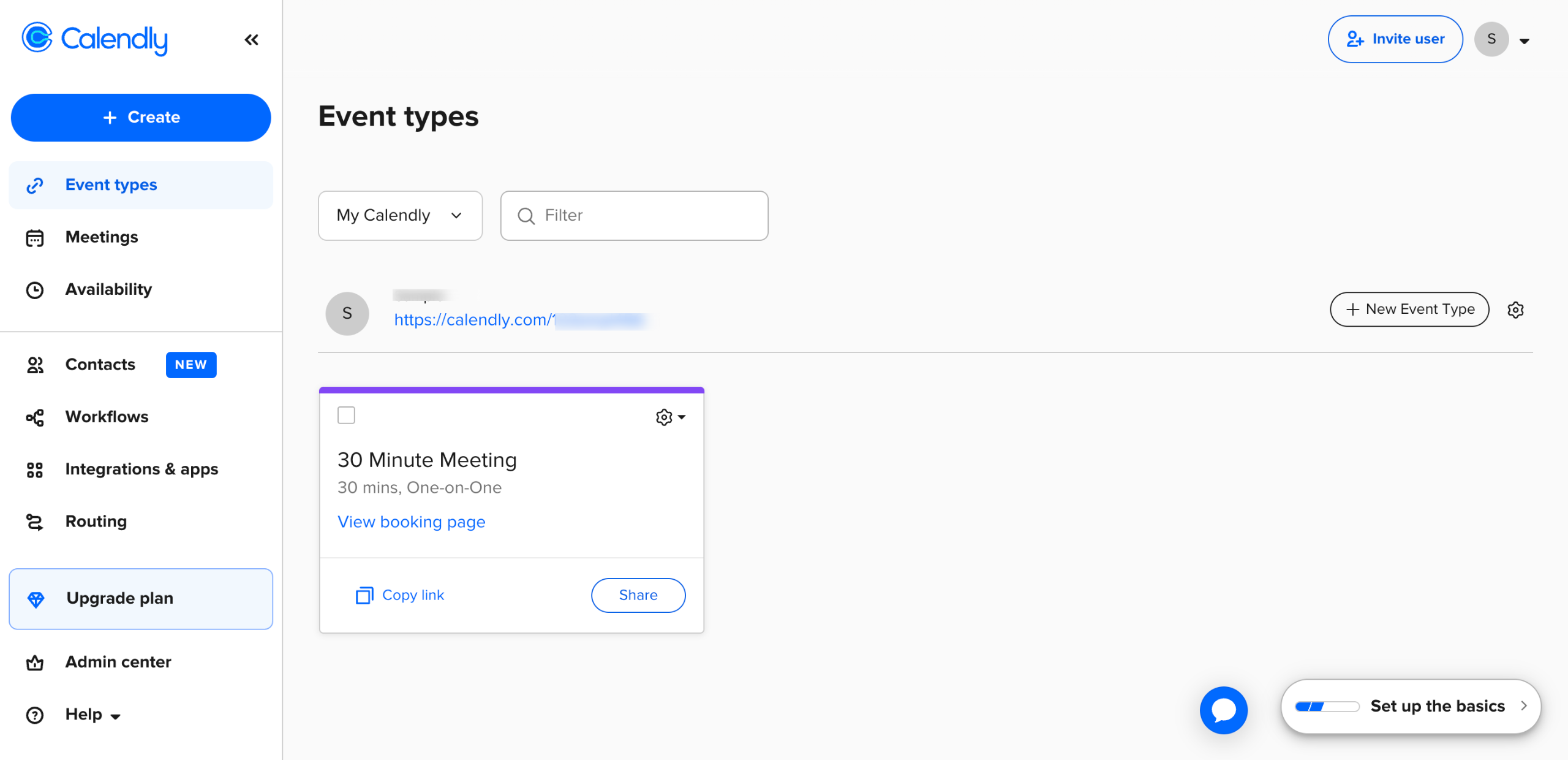Select the 30 Minute Meeting checkbox
Image resolution: width=1568 pixels, height=760 pixels.
pyautogui.click(x=346, y=416)
